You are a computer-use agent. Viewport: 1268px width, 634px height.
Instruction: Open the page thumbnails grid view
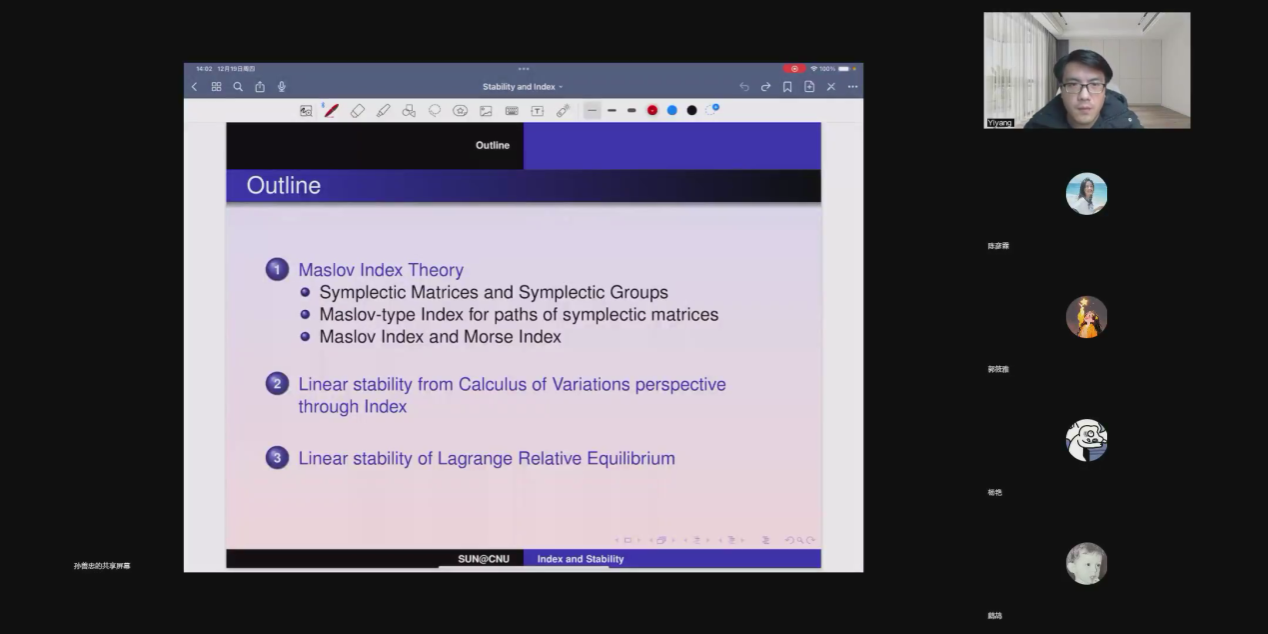[216, 87]
